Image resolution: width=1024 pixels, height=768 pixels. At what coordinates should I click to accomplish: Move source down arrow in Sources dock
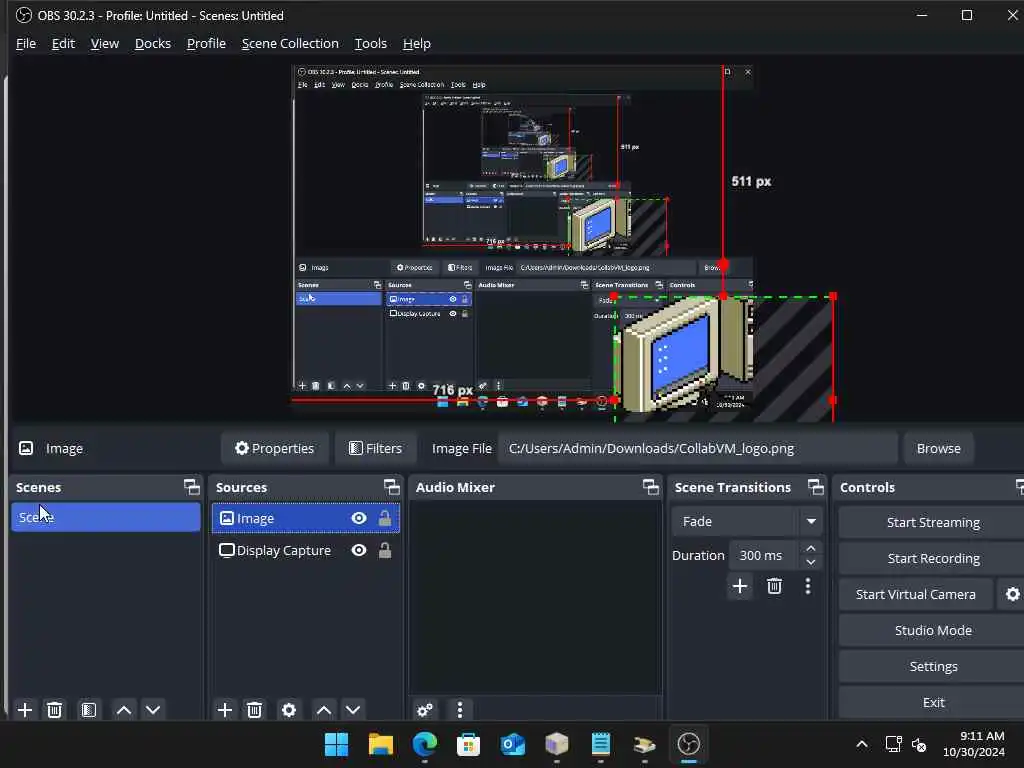(x=353, y=710)
